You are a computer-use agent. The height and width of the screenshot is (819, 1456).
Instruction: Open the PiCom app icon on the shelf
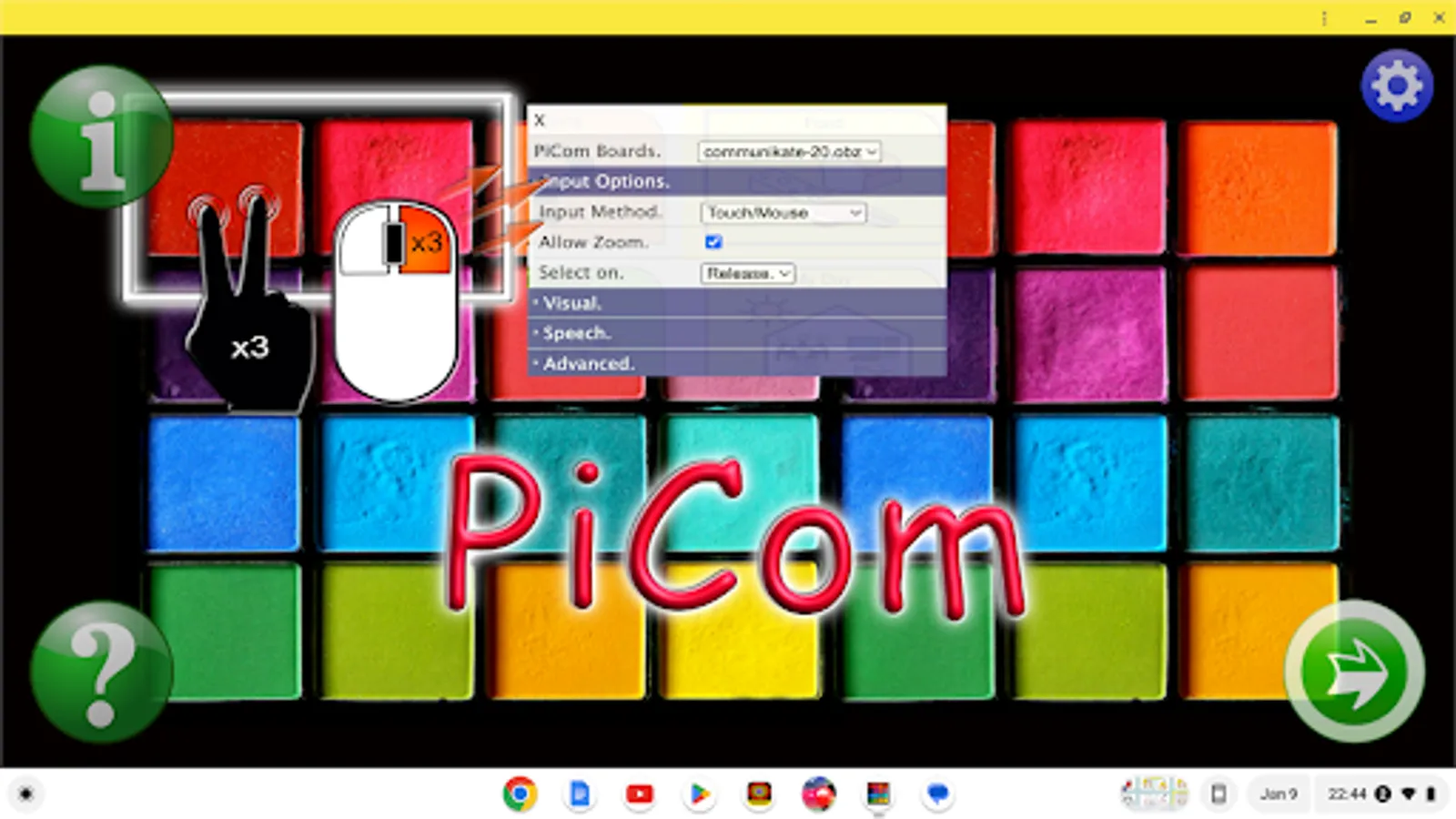coord(878,794)
